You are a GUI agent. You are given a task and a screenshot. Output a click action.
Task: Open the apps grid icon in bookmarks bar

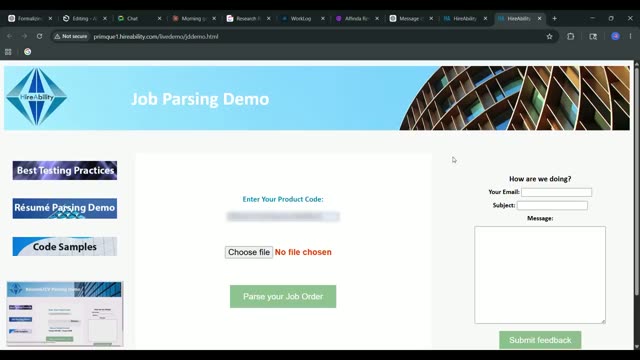(x=8, y=52)
